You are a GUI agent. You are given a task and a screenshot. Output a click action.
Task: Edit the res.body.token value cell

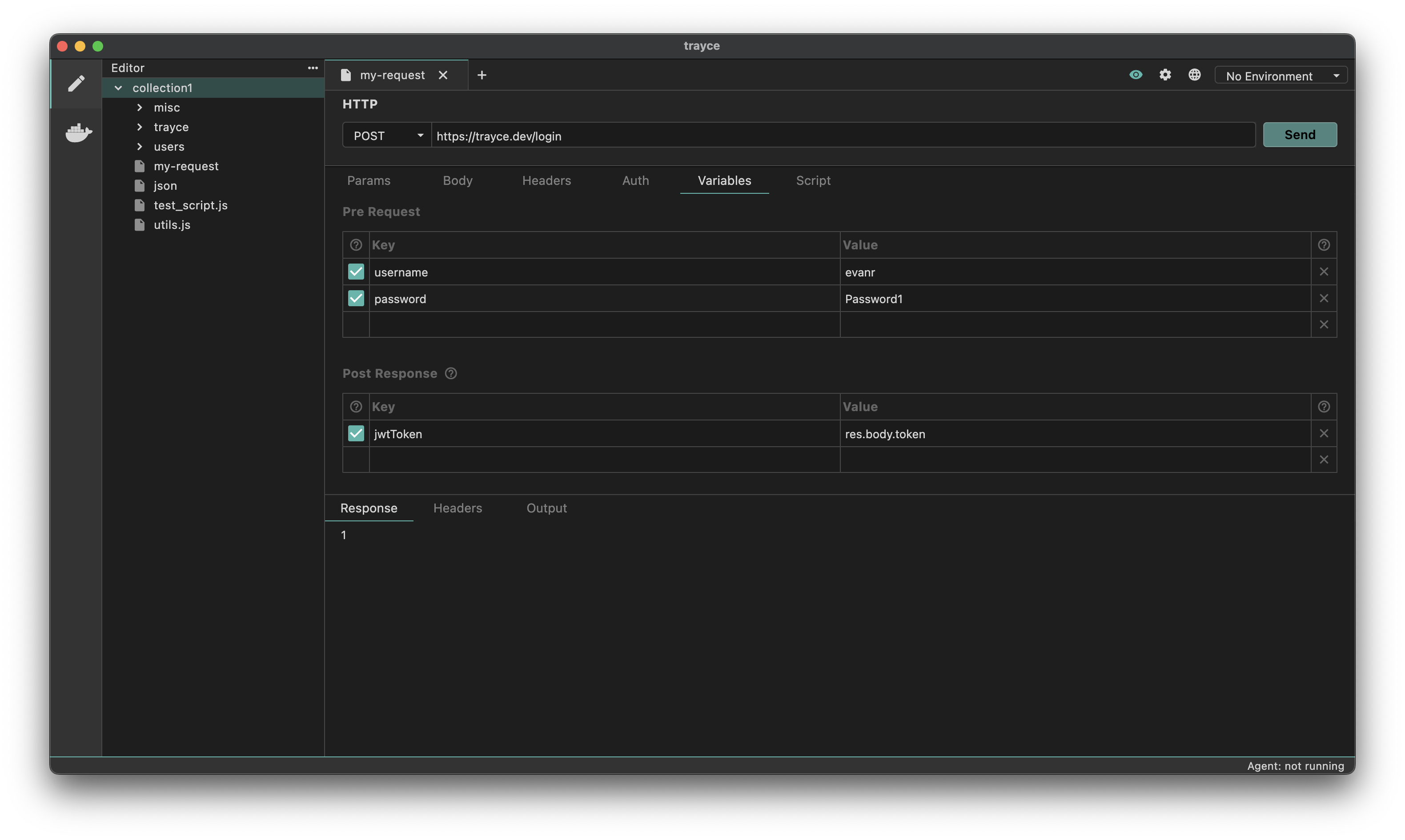click(1076, 434)
